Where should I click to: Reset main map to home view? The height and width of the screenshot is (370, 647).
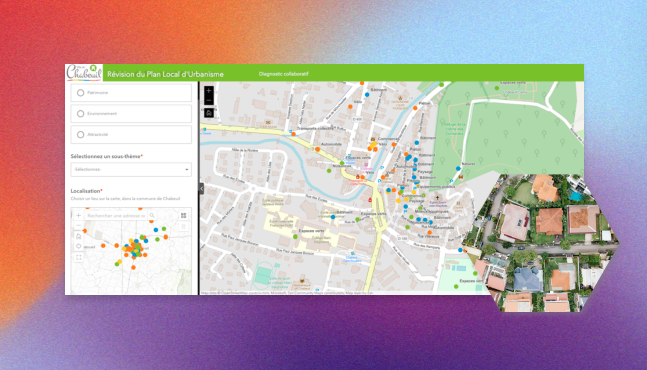coord(209,113)
